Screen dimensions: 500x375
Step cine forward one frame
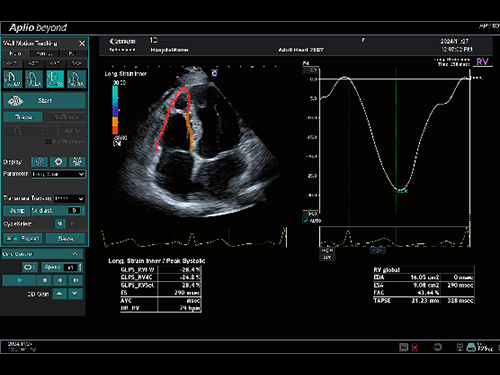75,280
